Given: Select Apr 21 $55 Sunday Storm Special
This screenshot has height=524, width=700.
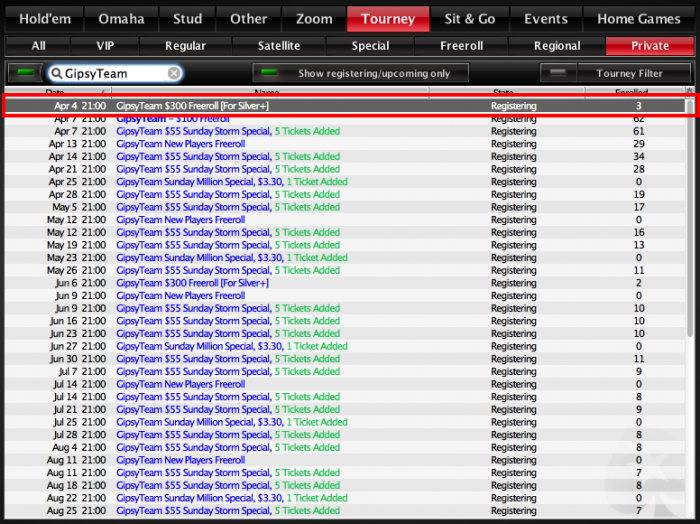Looking at the screenshot, I should click(345, 169).
